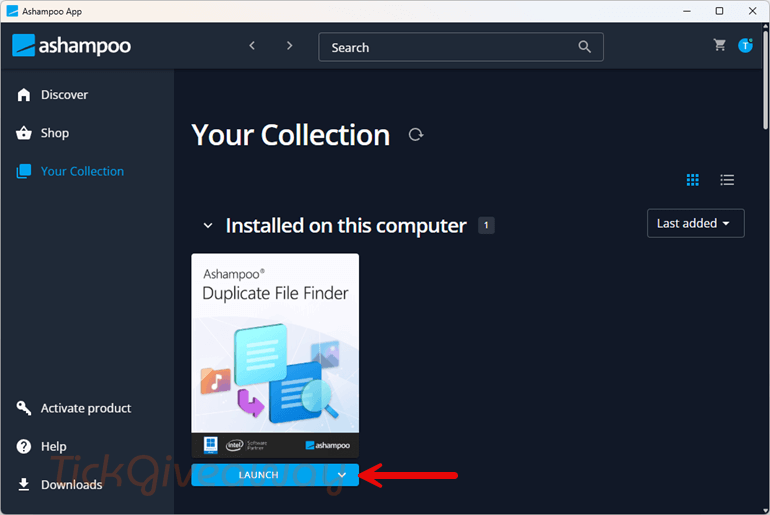Click the Help question mark icon
This screenshot has width=770, height=515.
click(x=24, y=446)
